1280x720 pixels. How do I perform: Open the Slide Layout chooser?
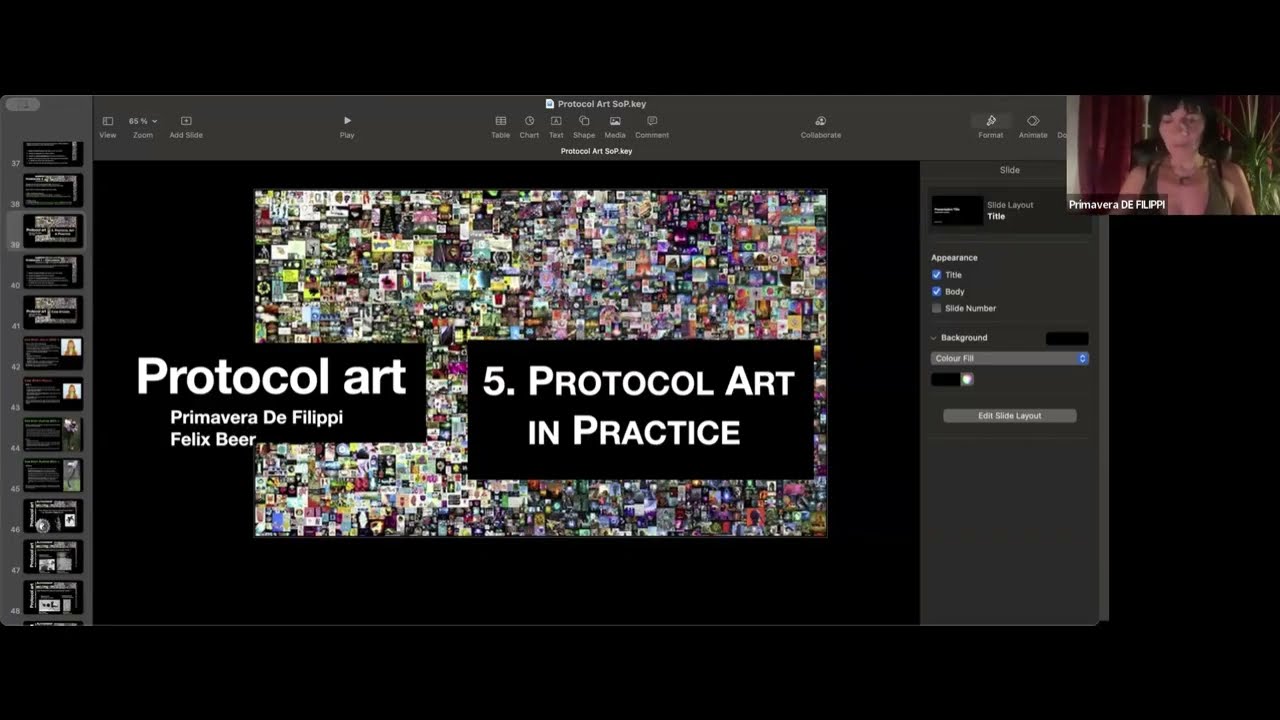[1010, 211]
